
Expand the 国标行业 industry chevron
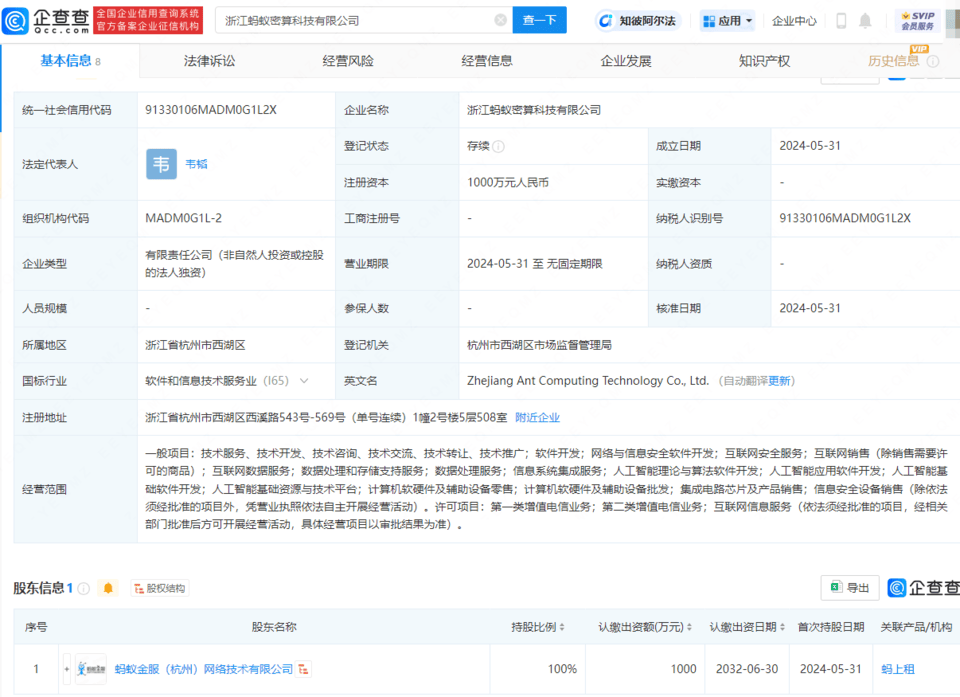304,381
